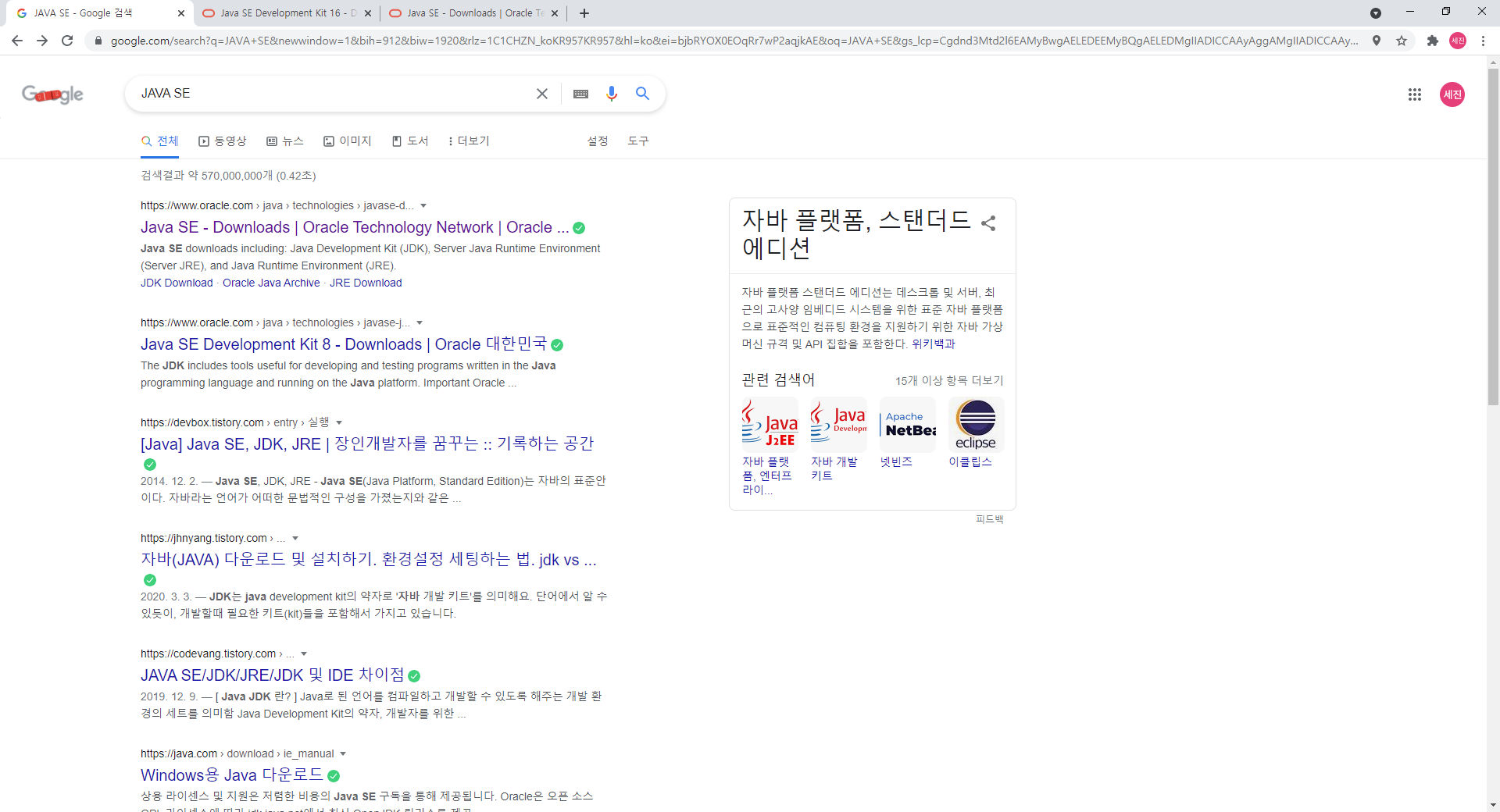The image size is (1500, 812).
Task: Click location permission icon in address bar
Action: click(x=1377, y=41)
